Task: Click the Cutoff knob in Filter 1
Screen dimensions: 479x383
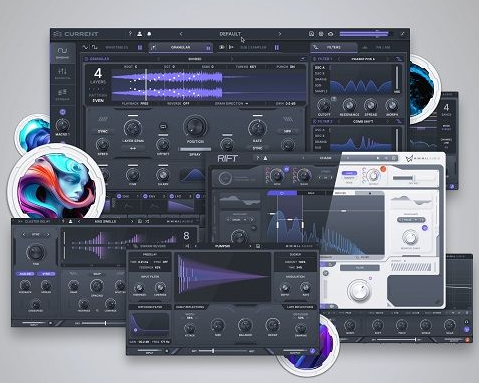Action: (324, 105)
